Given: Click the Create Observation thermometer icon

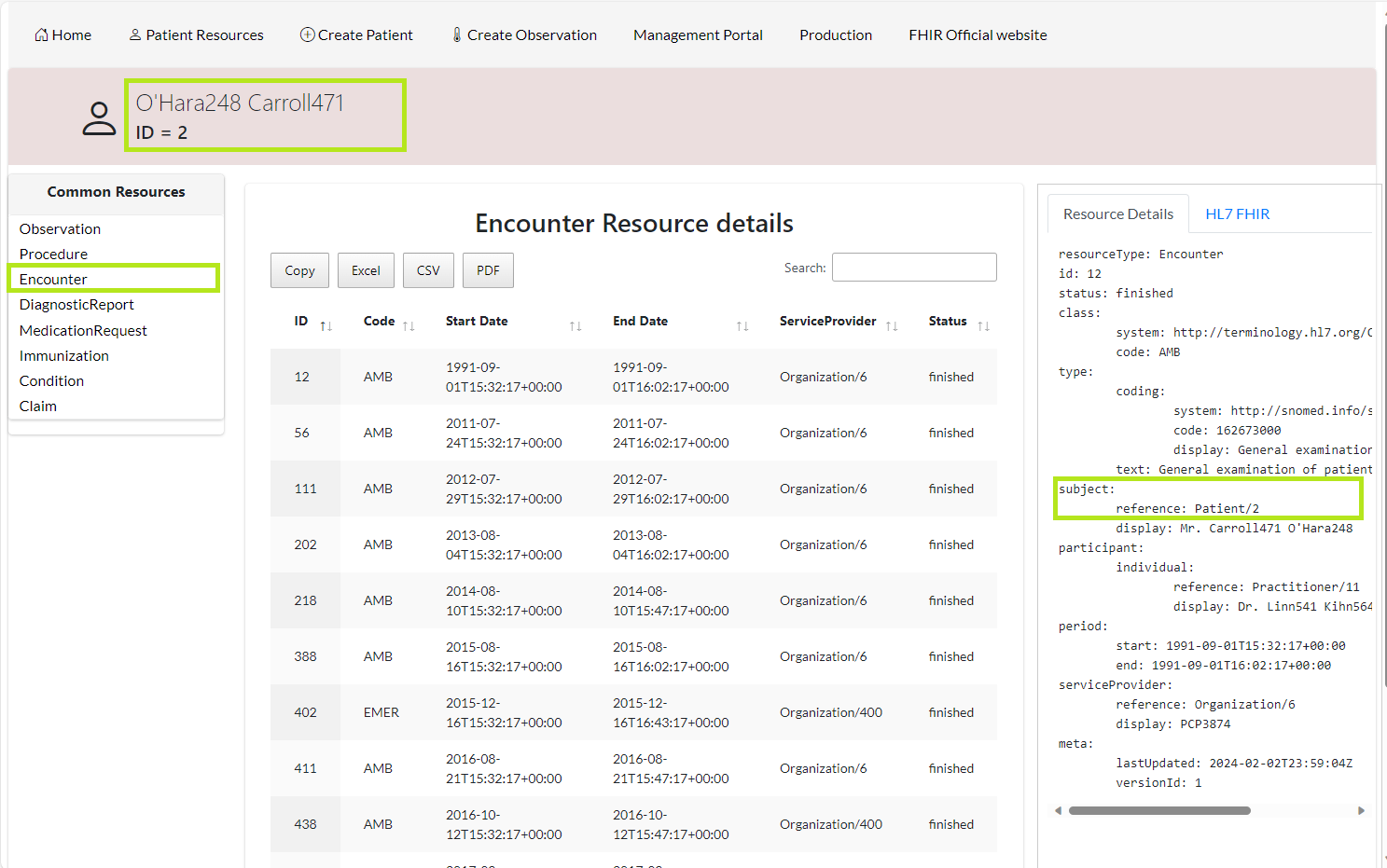Looking at the screenshot, I should [x=457, y=34].
